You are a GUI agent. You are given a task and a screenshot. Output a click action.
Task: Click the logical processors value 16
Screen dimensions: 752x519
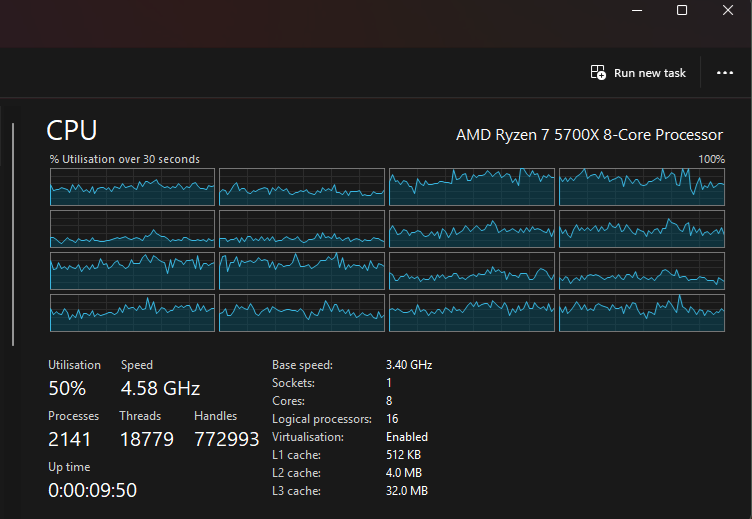392,419
